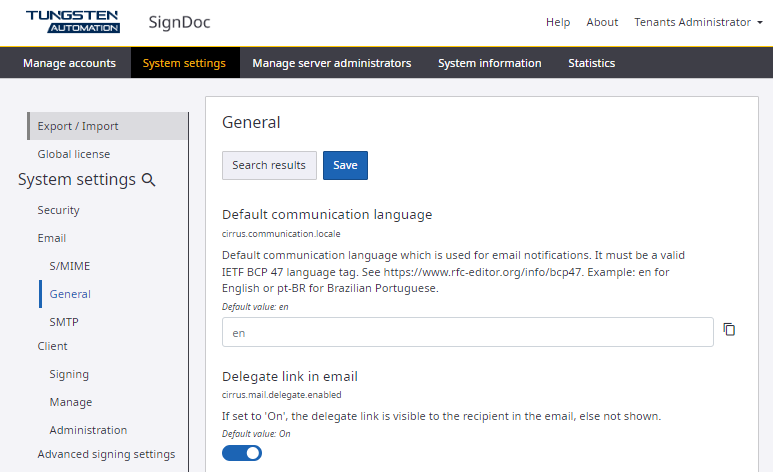Viewport: 773px width, 472px height.
Task: Toggle the Delegate link in email switch
Action: (x=241, y=453)
